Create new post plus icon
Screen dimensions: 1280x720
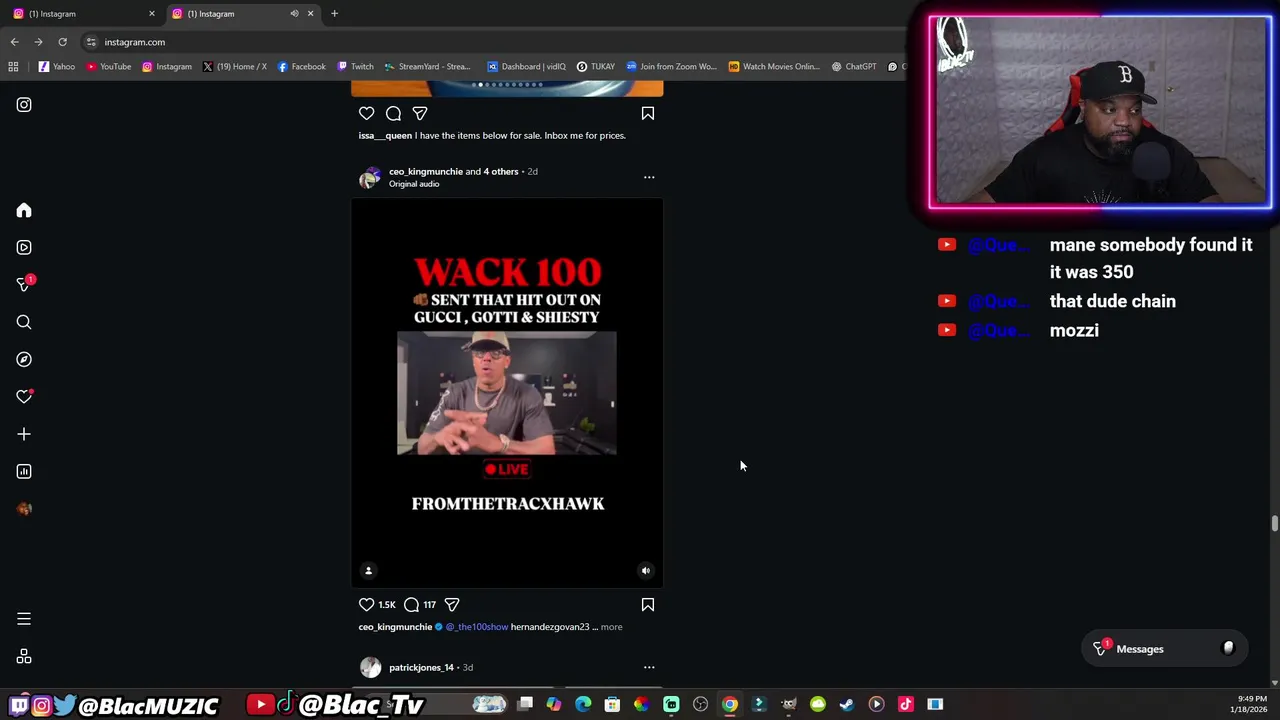click(24, 434)
